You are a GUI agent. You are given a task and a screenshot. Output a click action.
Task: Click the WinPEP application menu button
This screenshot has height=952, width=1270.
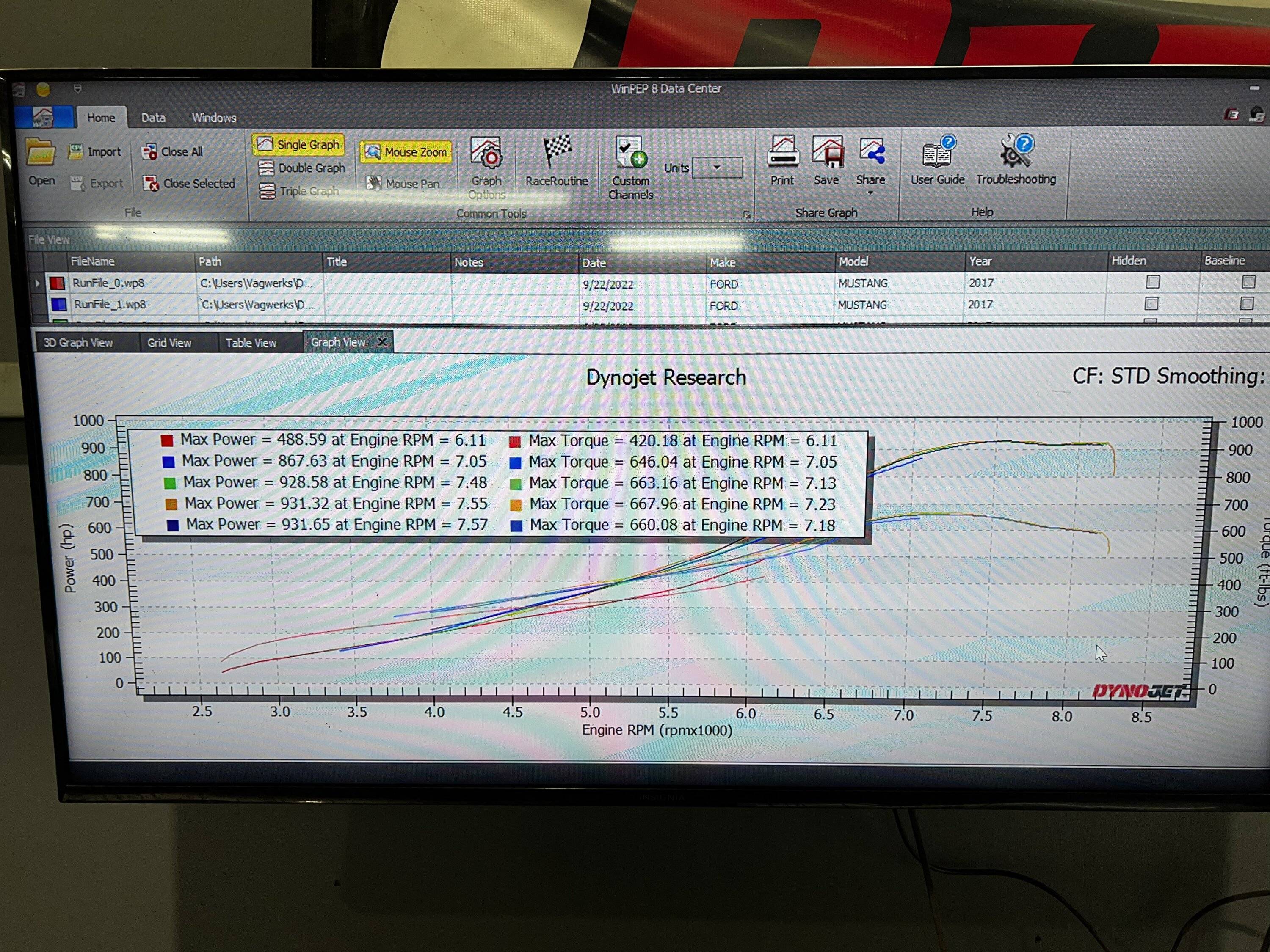tap(44, 117)
